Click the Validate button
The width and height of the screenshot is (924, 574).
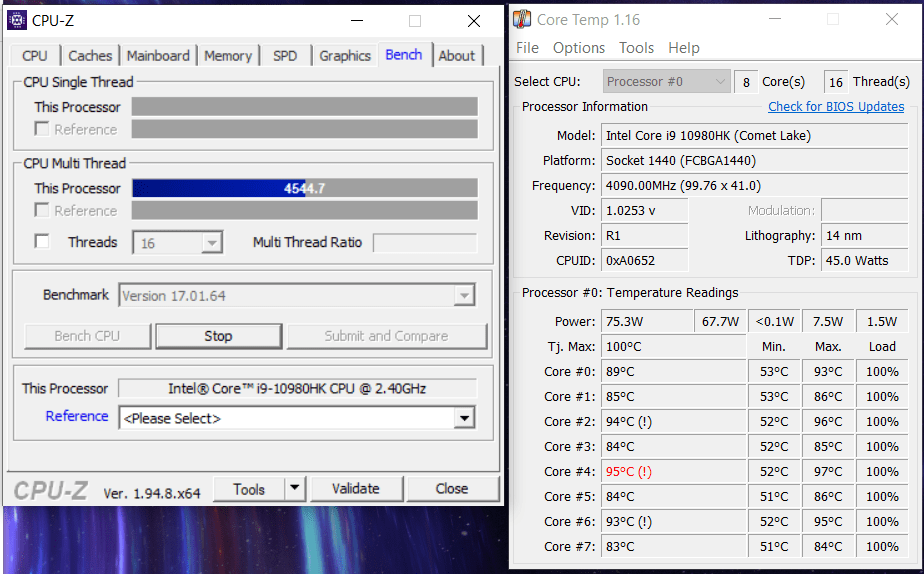pos(356,489)
